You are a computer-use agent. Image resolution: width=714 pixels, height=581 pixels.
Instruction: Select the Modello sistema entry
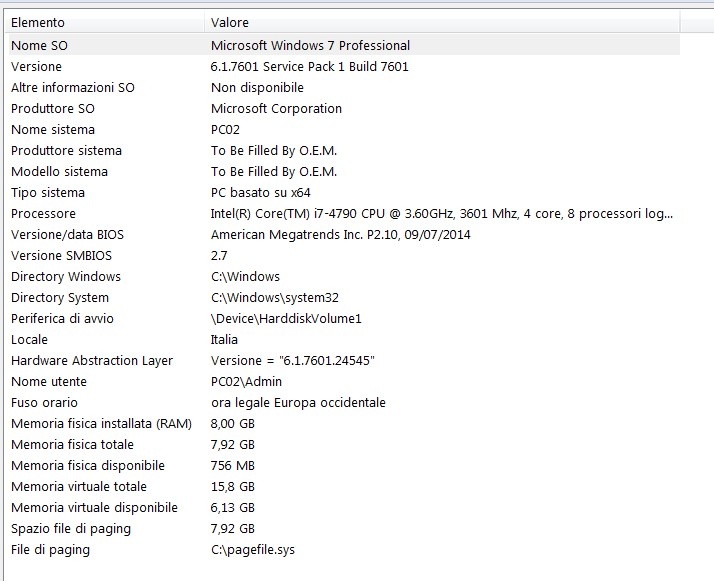(59, 171)
